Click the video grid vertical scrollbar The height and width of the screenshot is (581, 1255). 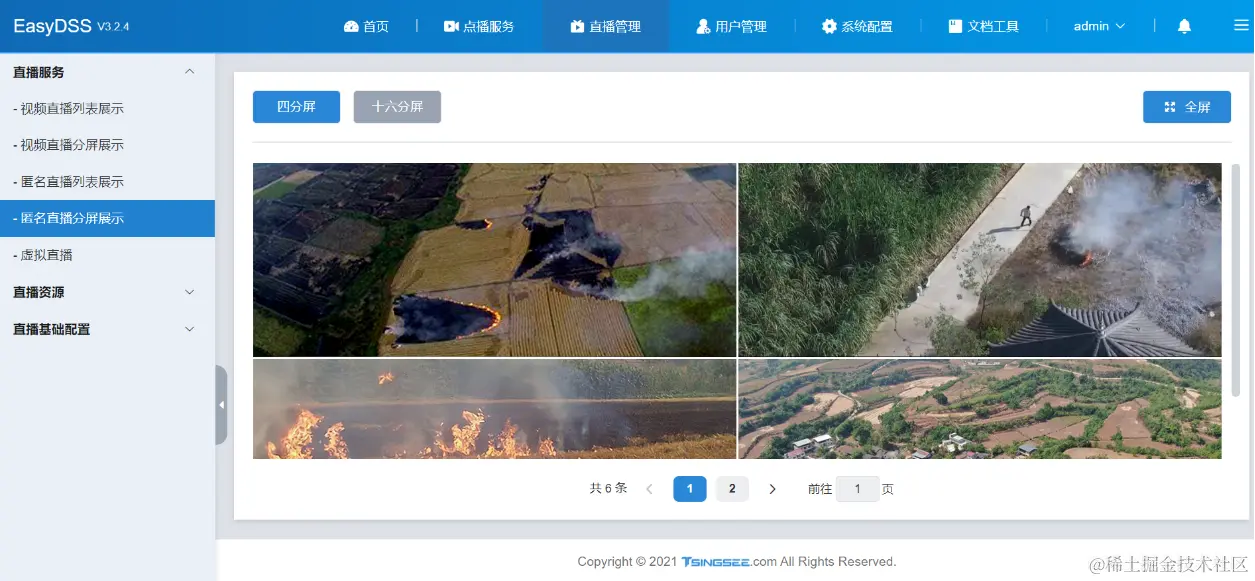click(1236, 280)
